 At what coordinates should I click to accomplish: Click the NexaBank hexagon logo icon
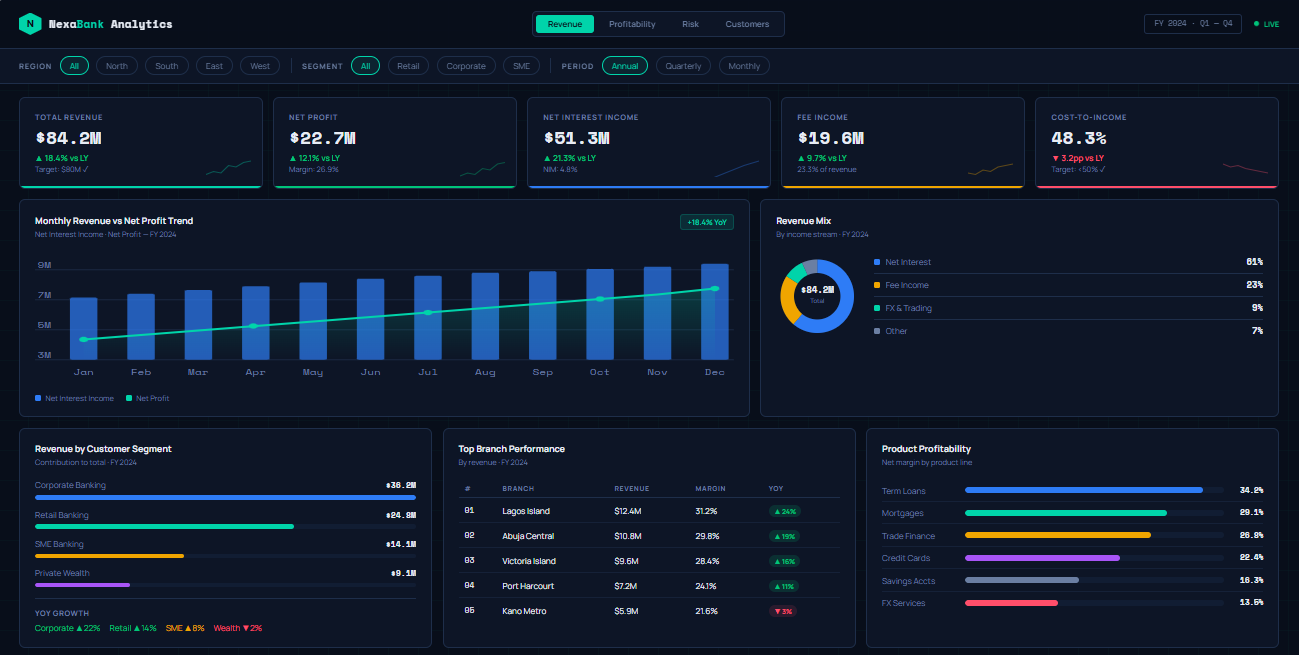[30, 24]
